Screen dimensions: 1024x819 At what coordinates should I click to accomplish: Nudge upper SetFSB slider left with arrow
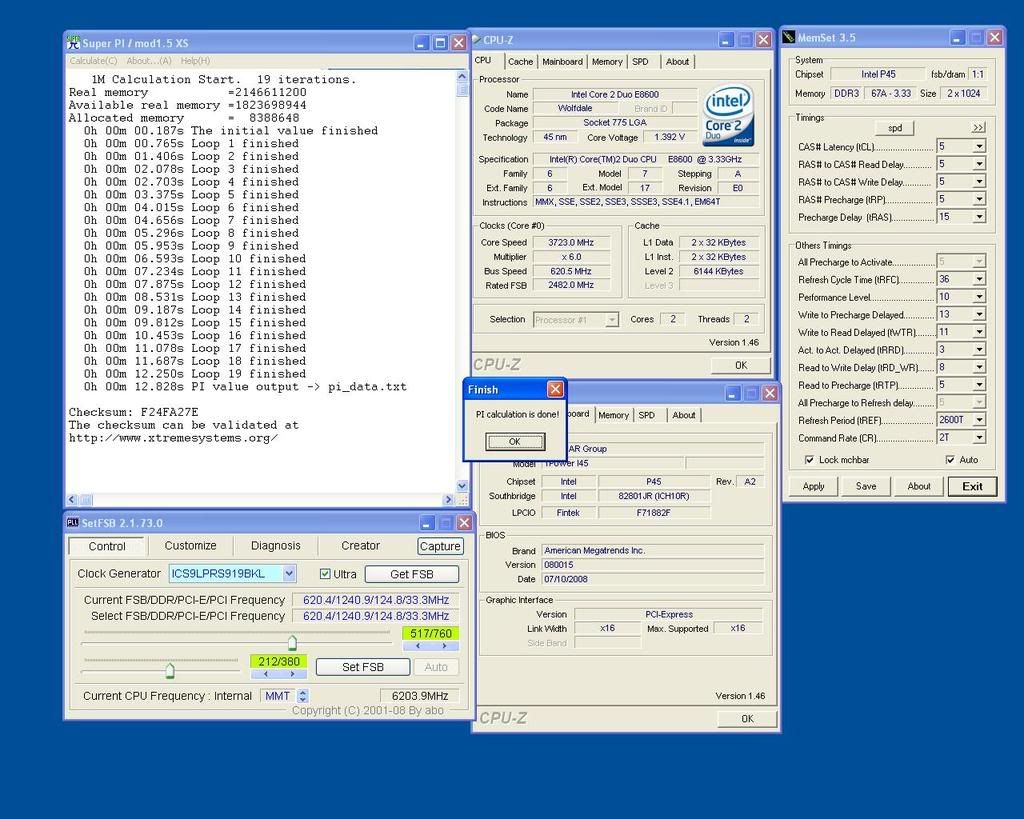[x=417, y=646]
